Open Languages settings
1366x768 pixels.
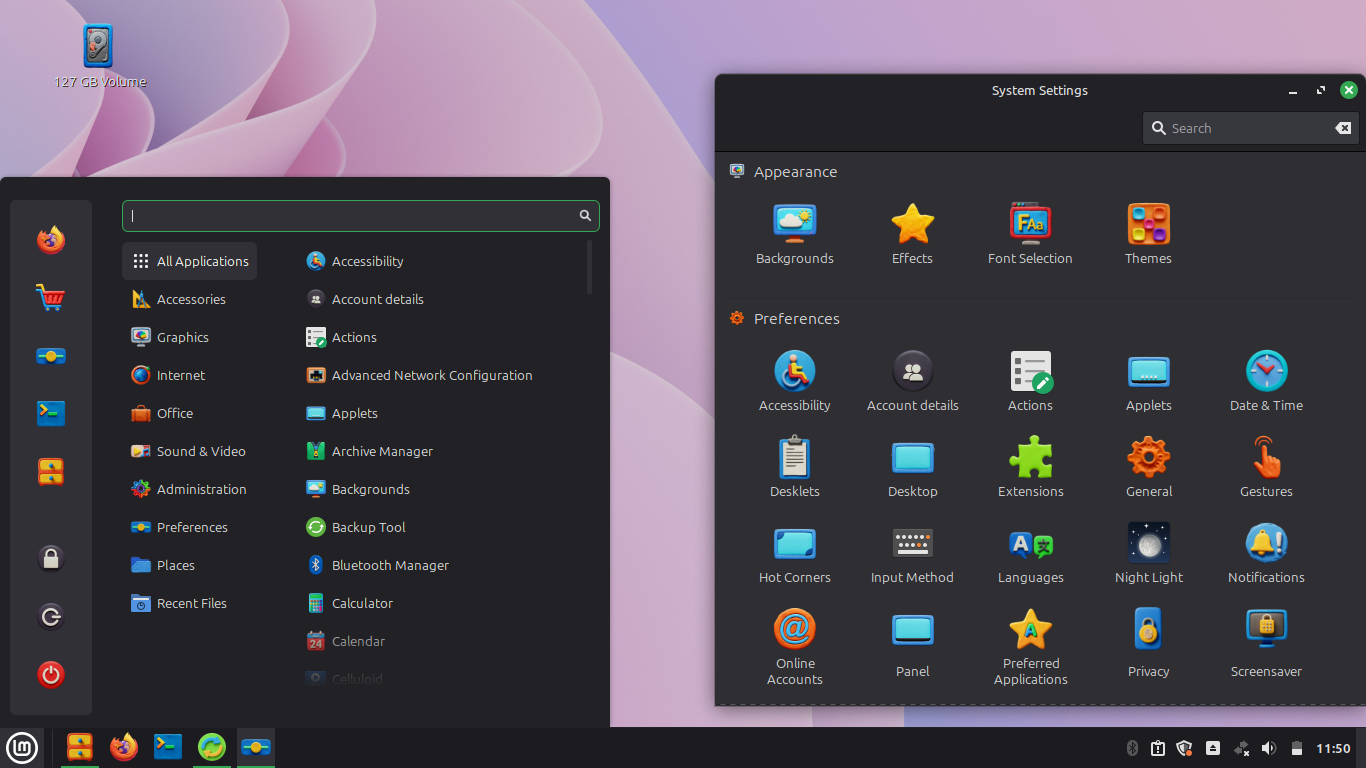pos(1030,554)
